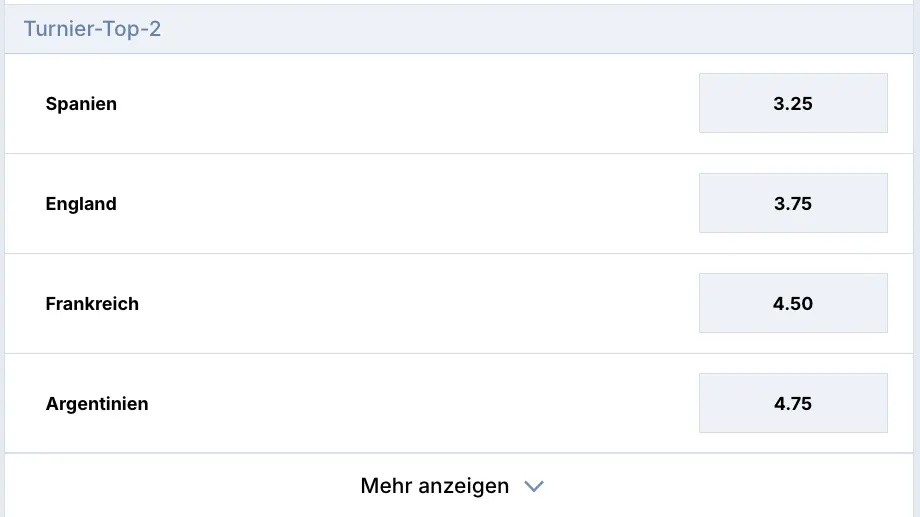This screenshot has width=920, height=517.
Task: Select the 3.75 odds for England
Action: pyautogui.click(x=793, y=203)
